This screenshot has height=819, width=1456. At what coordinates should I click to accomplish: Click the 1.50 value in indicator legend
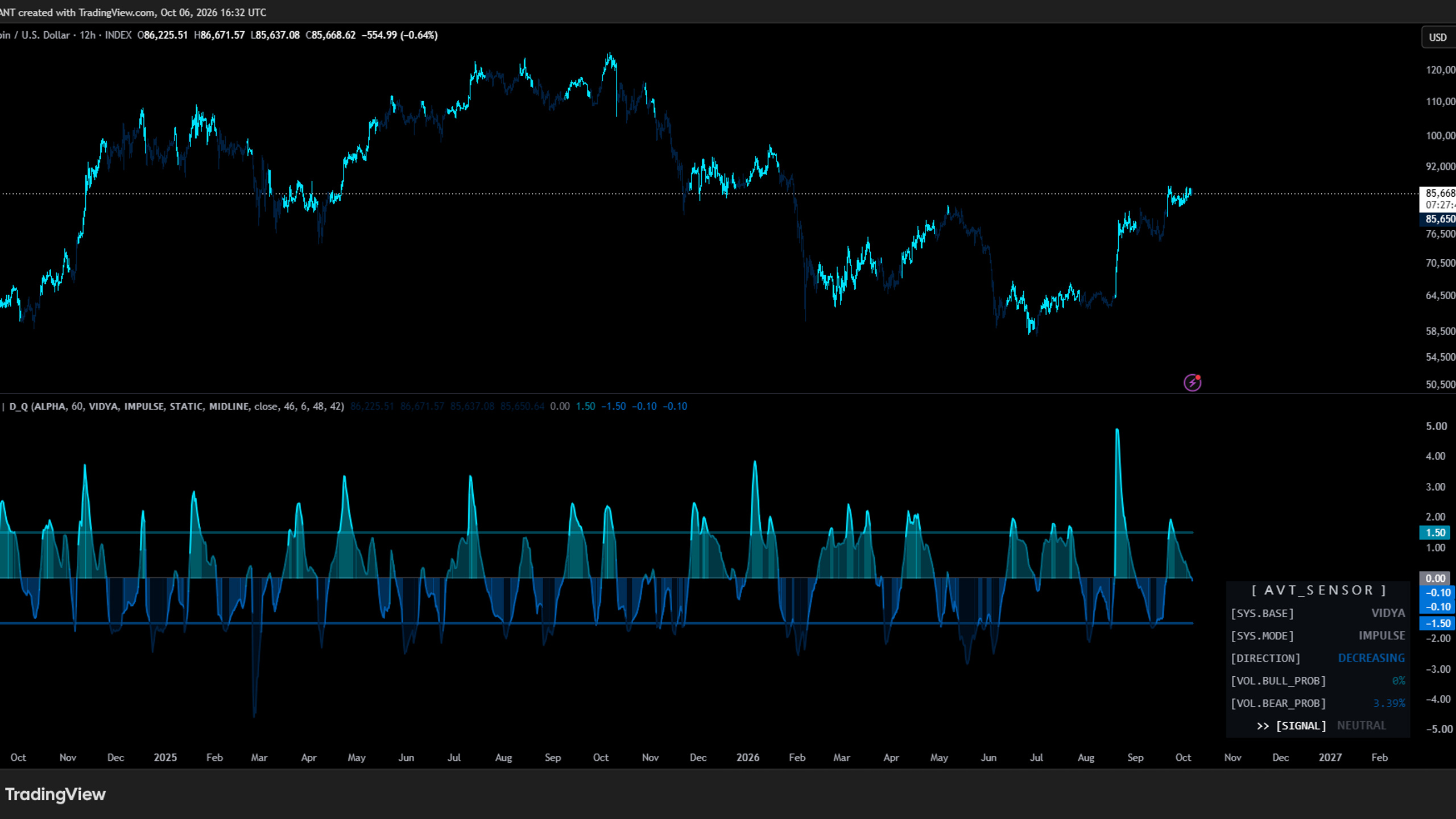click(585, 406)
